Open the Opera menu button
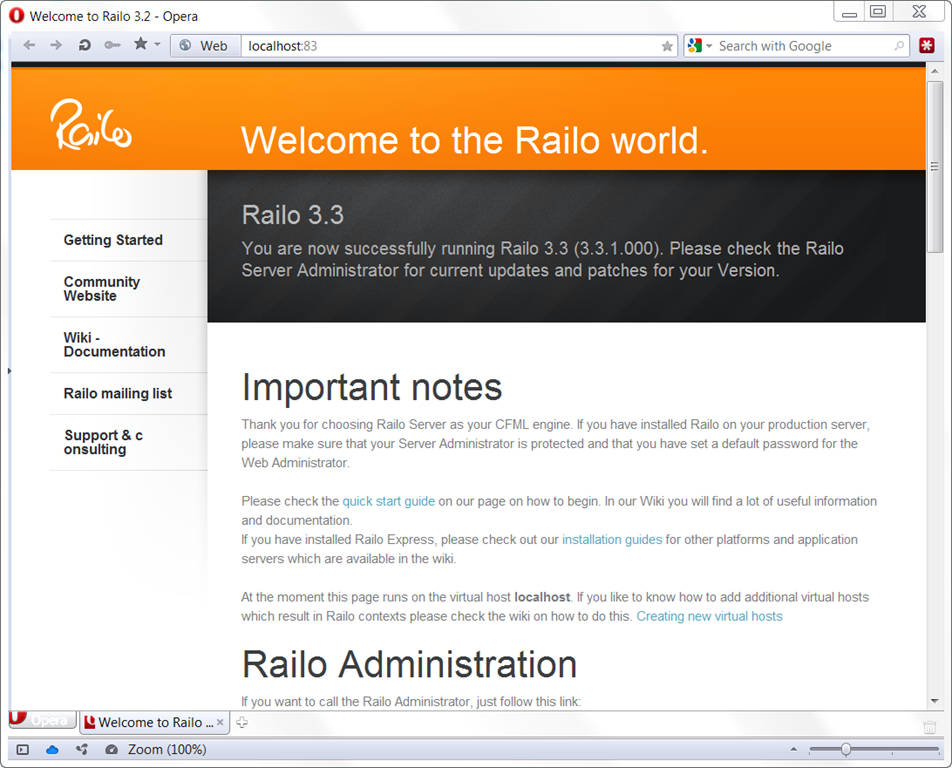 click(x=40, y=721)
